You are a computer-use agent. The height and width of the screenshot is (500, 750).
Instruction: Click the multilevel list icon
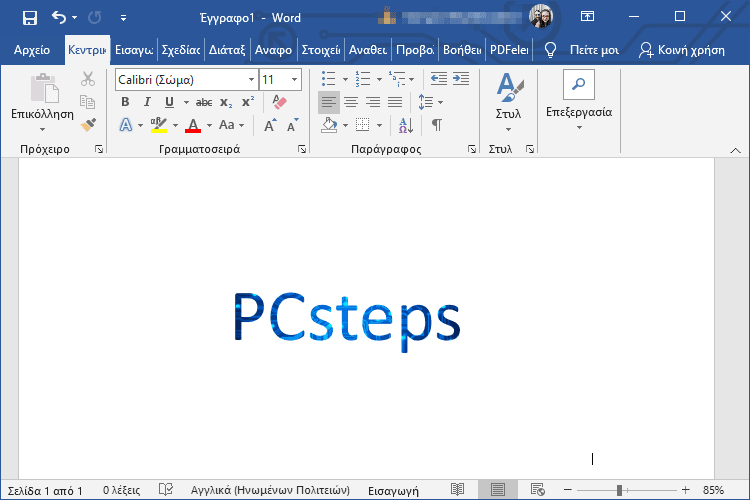(397, 79)
